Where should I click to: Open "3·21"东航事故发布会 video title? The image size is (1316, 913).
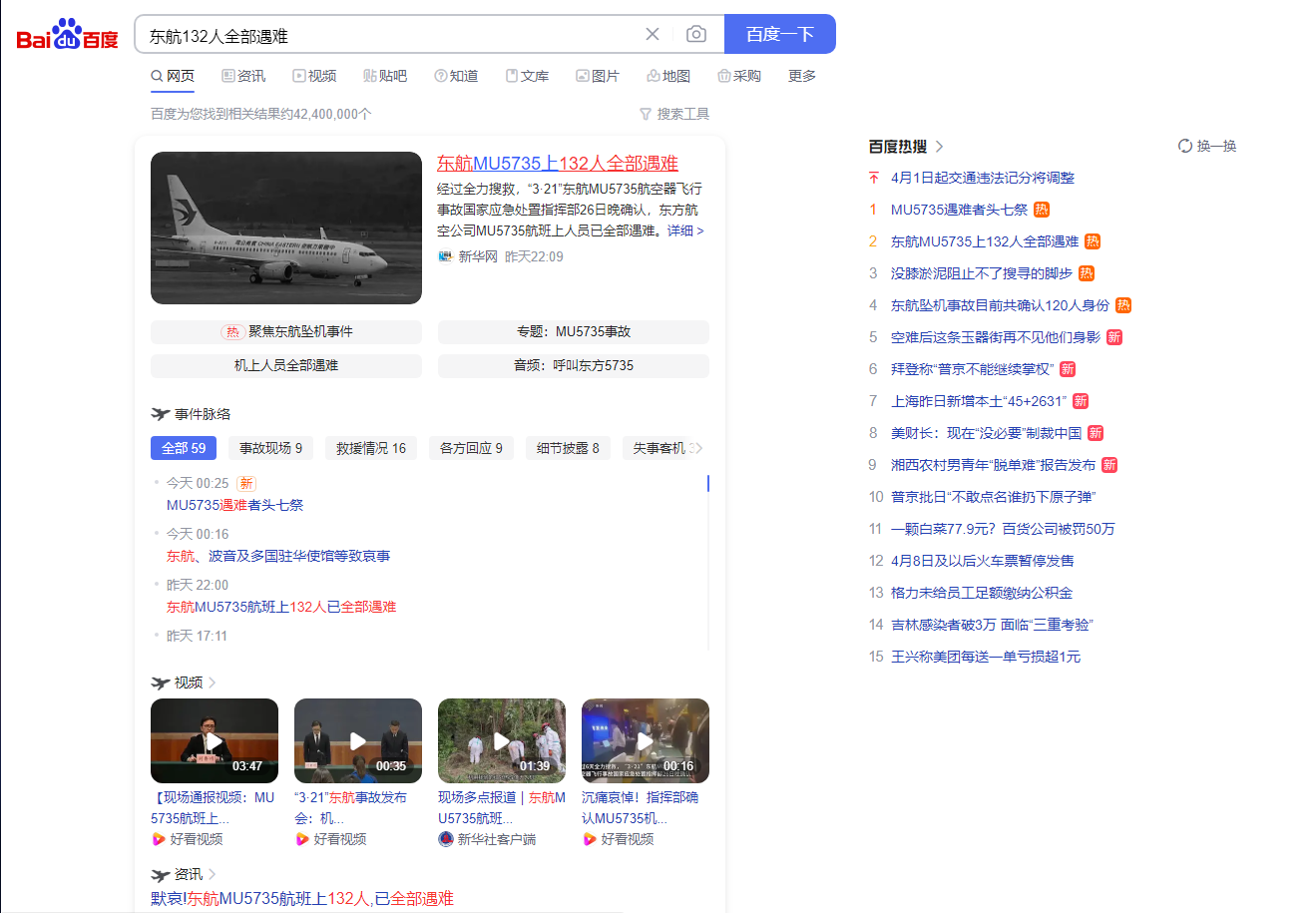(x=350, y=808)
